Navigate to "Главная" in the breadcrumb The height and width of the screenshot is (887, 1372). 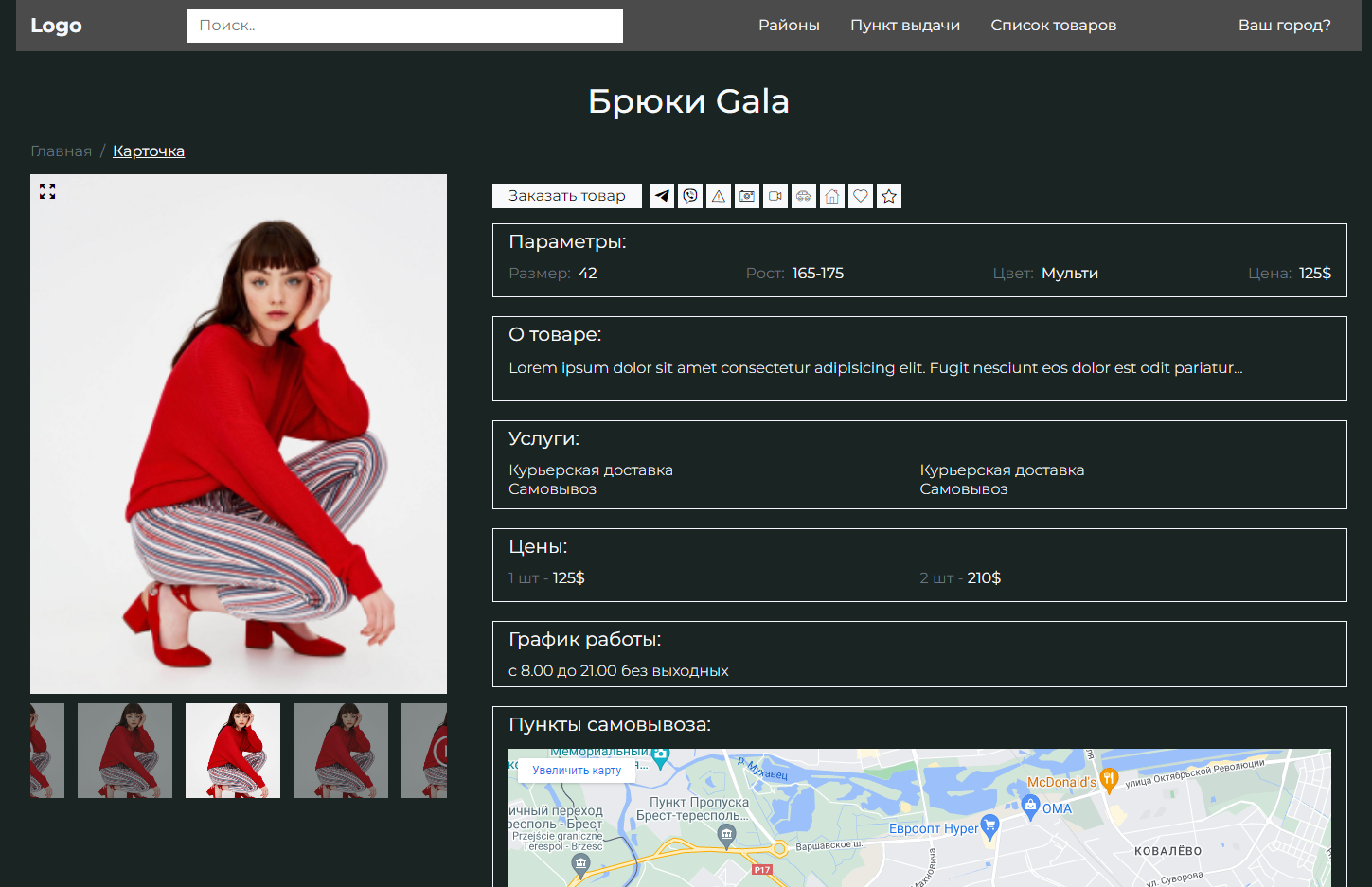tap(61, 151)
